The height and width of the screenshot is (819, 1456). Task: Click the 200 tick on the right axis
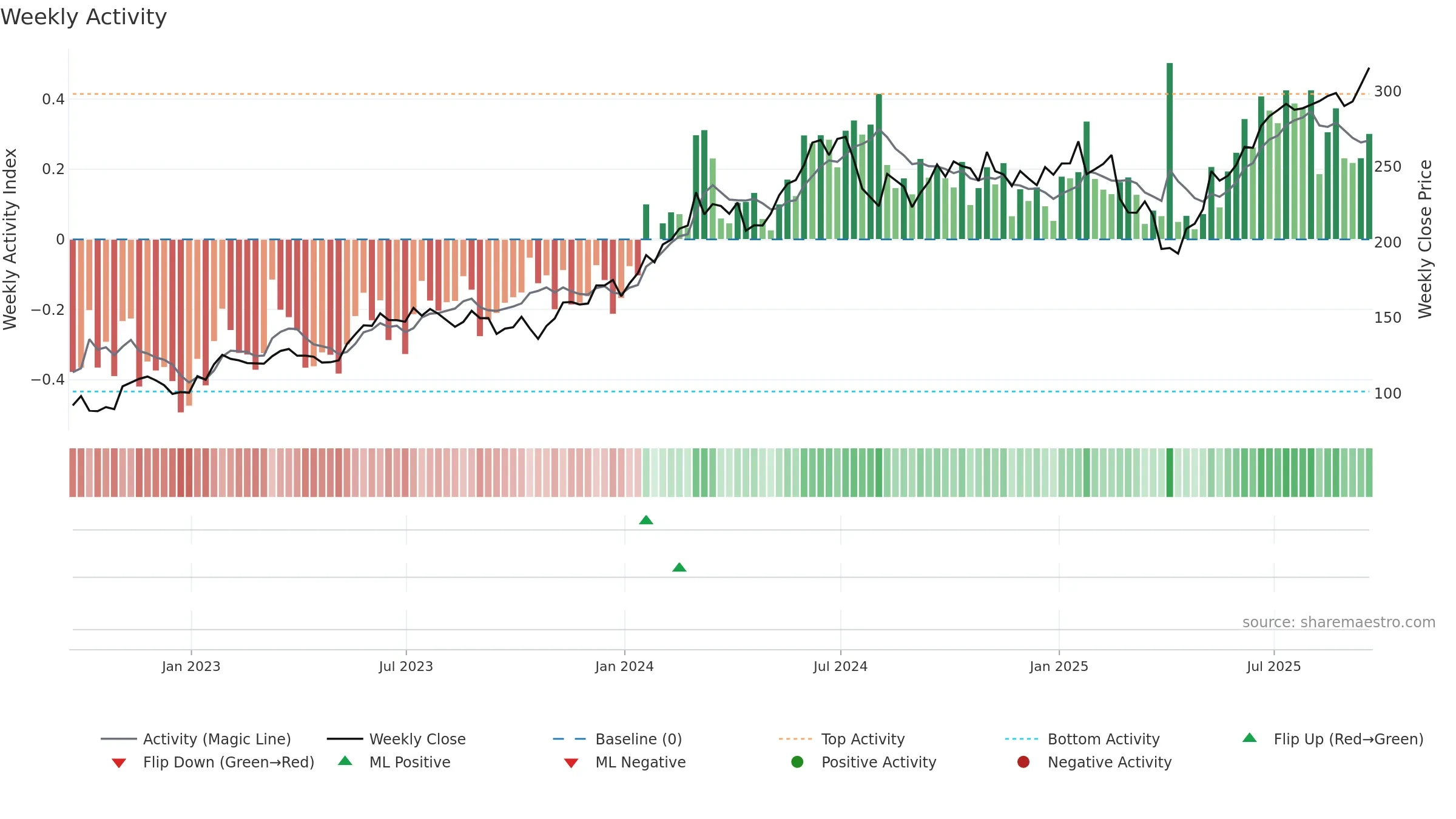tap(1388, 242)
